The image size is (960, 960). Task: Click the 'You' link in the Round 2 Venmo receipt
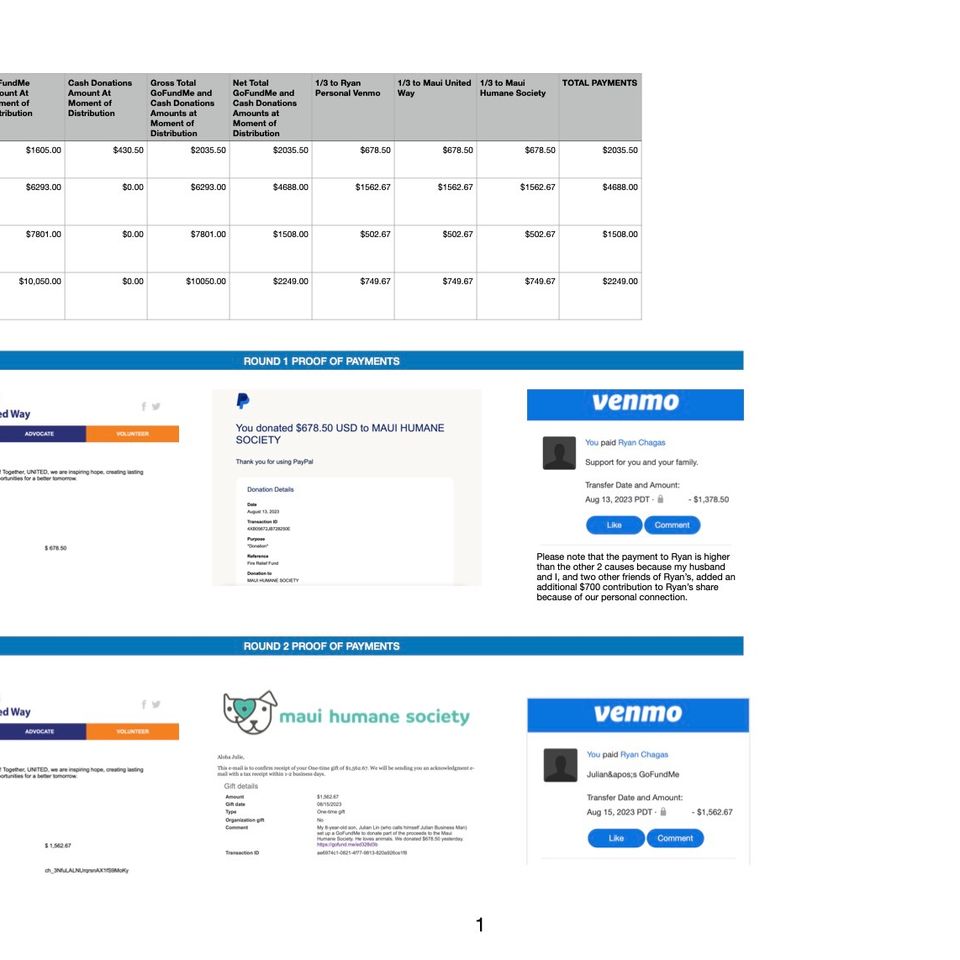[x=593, y=754]
